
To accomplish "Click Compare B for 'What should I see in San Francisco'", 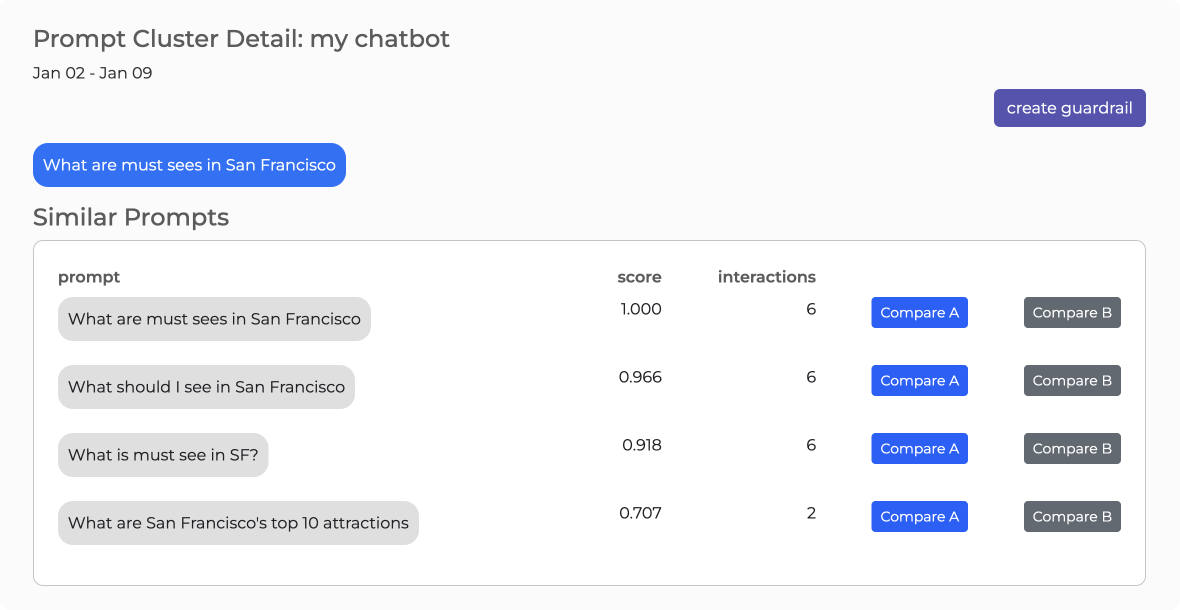I will pyautogui.click(x=1071, y=380).
